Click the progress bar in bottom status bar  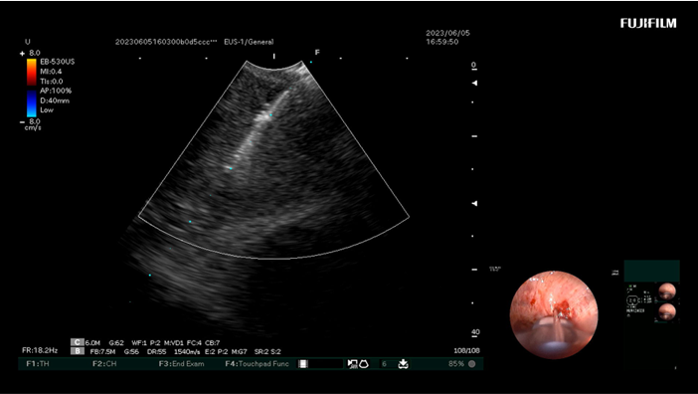click(x=321, y=364)
